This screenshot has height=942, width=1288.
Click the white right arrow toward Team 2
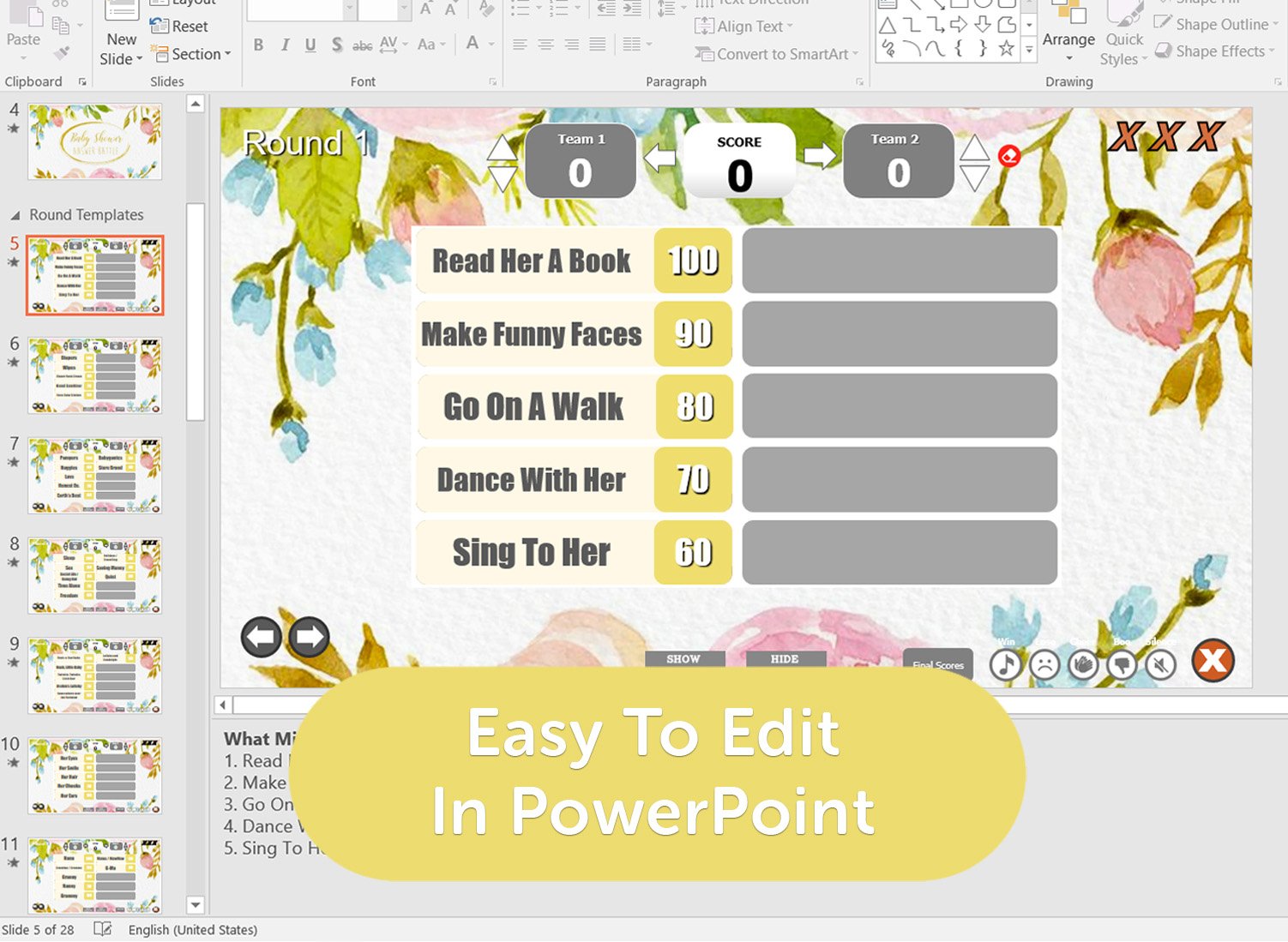(x=820, y=155)
